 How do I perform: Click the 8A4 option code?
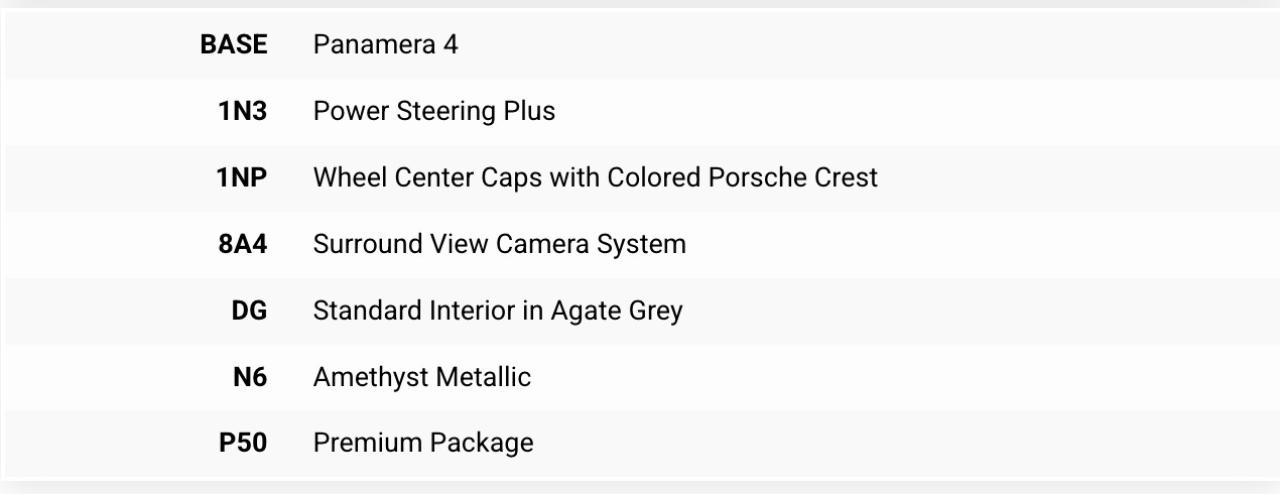(243, 244)
